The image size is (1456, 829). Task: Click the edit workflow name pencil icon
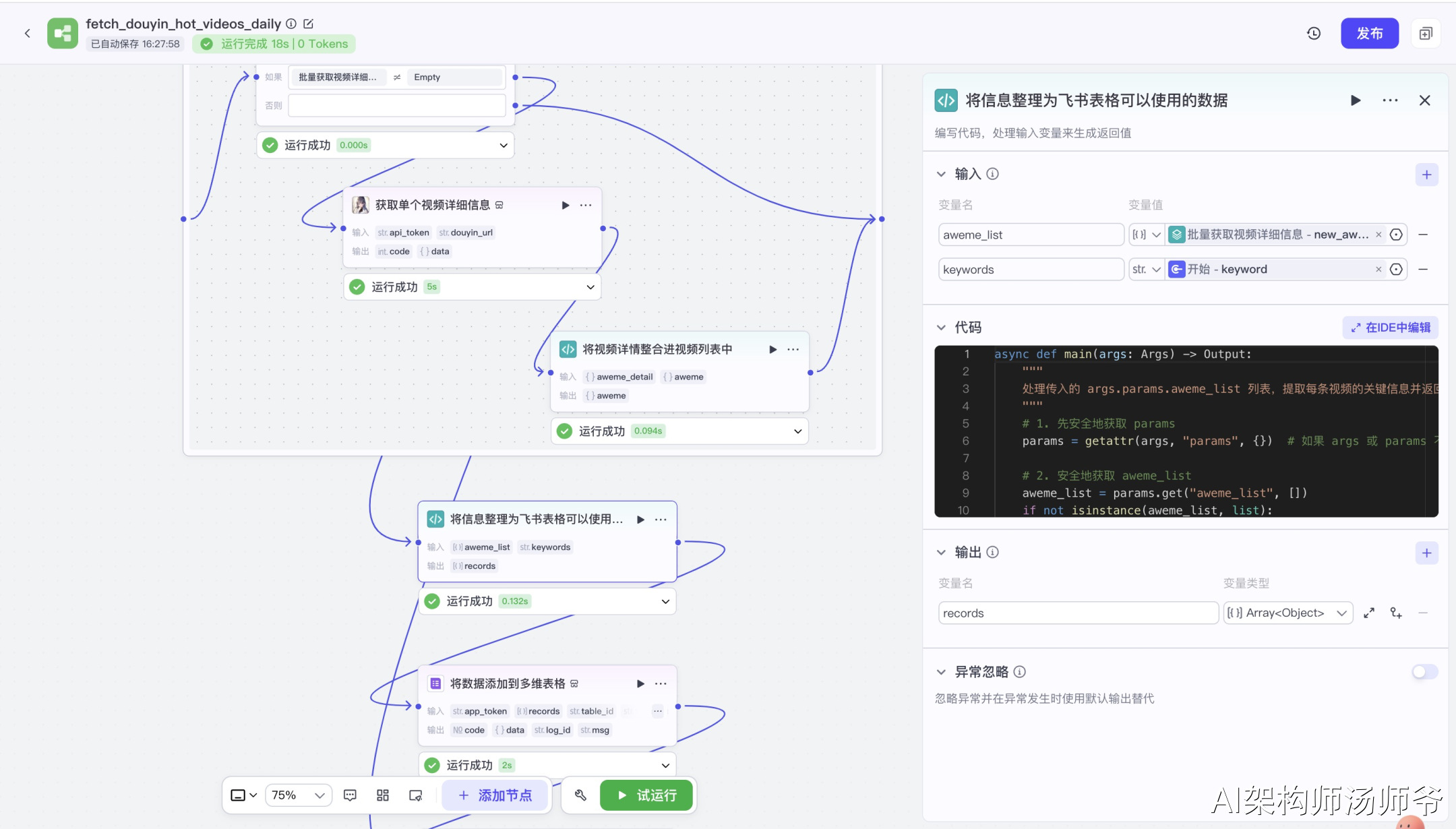(x=308, y=24)
